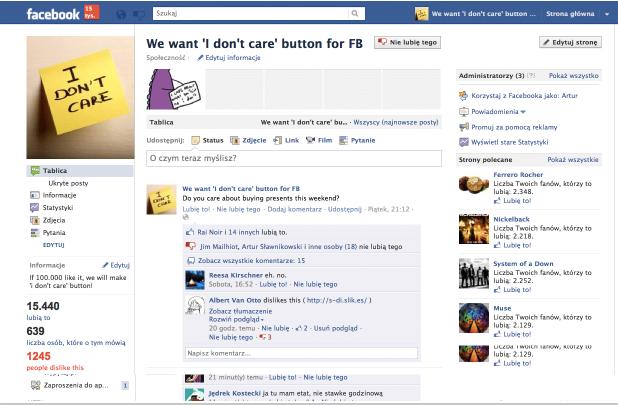Open the globe notifications icon in top bar
The image size is (618, 405).
pyautogui.click(x=121, y=15)
